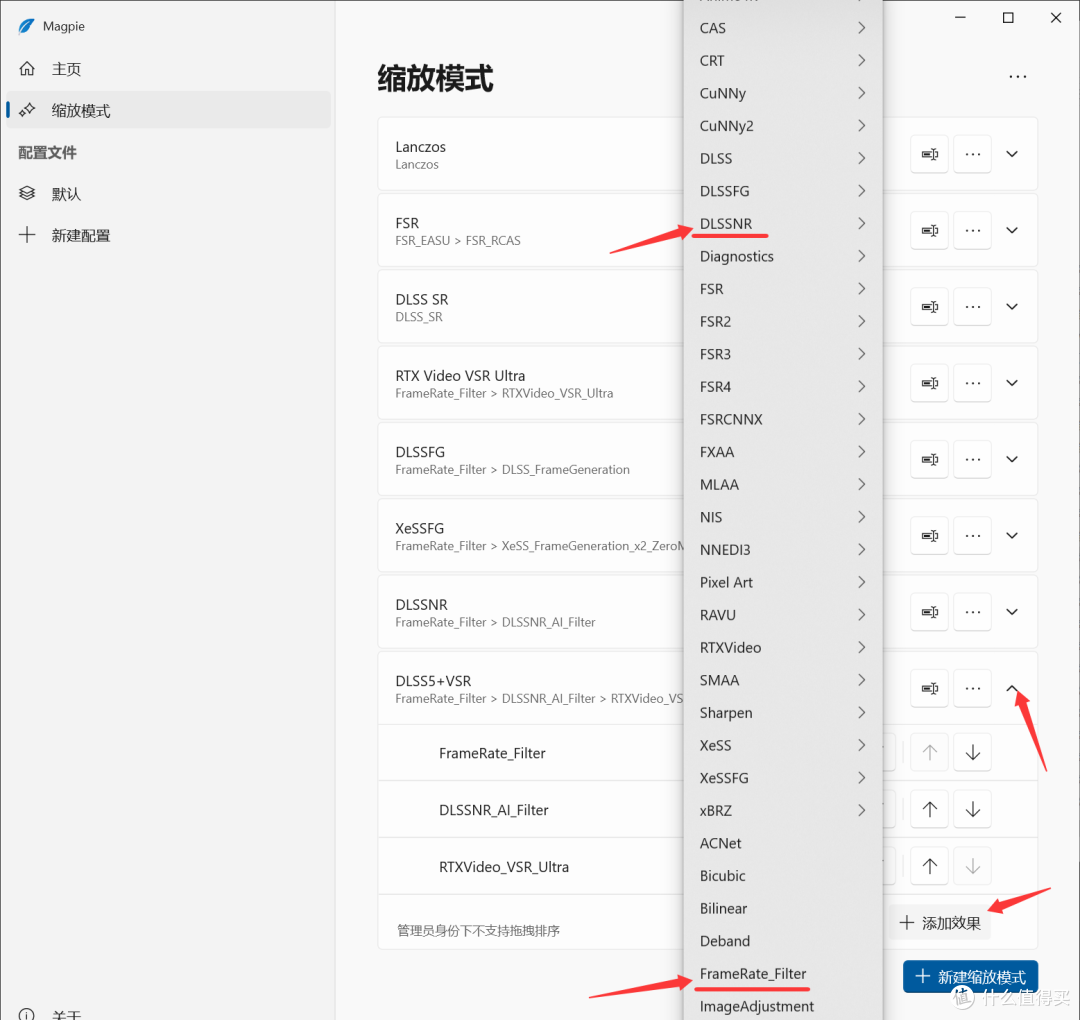1080x1020 pixels.
Task: Open more options for DLSSNR row
Action: (973, 612)
